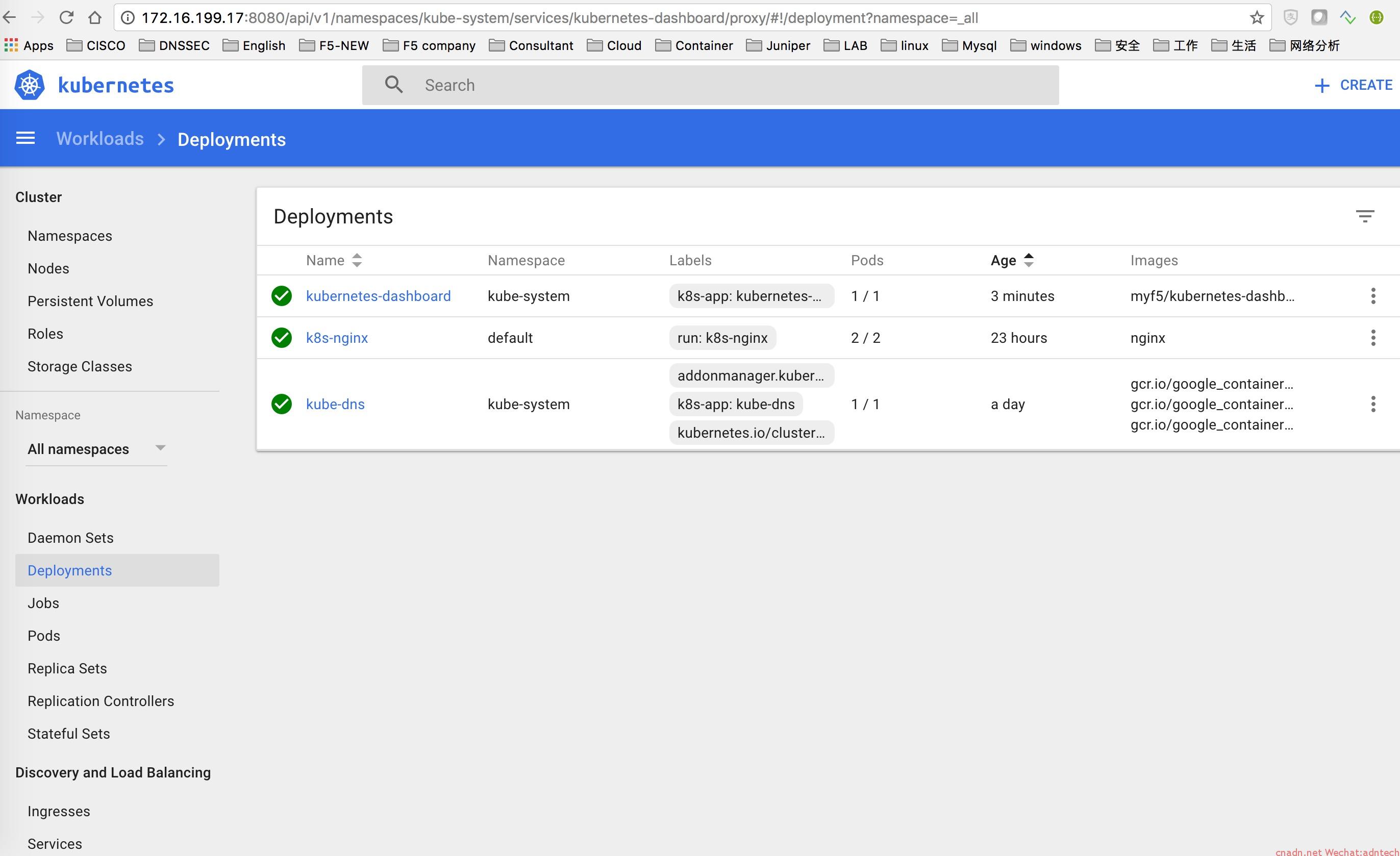Open the Mysql bookmark folder
Viewport: 1400px width, 856px height.
(969, 45)
